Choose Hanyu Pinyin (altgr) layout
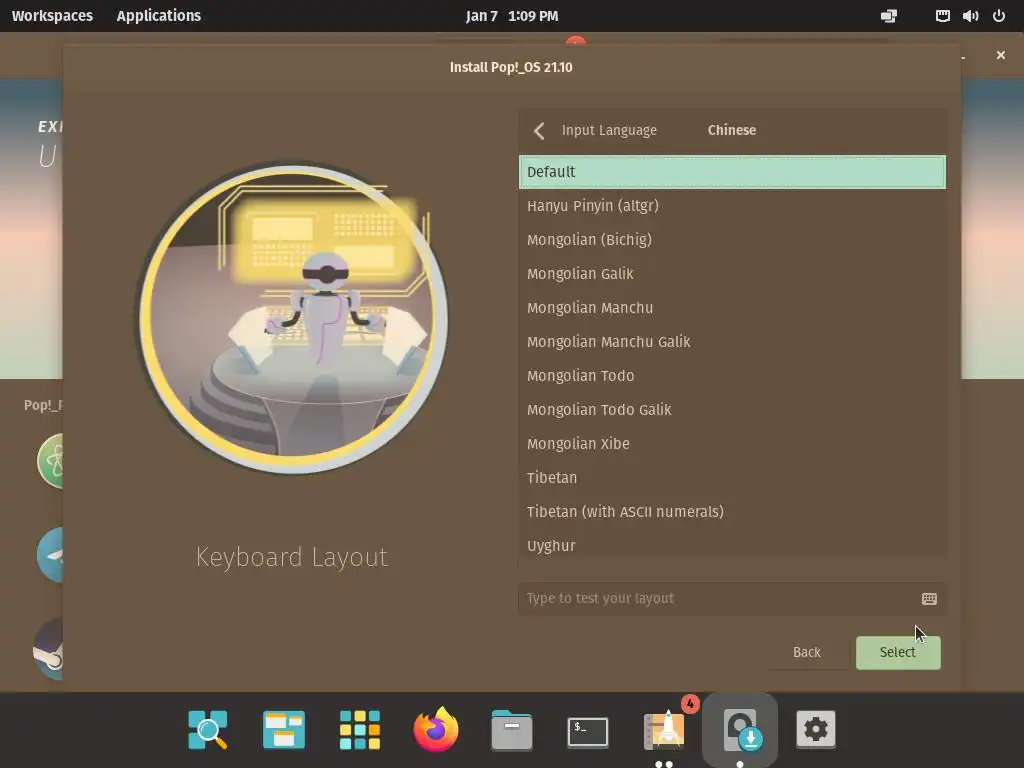The height and width of the screenshot is (768, 1024). tap(732, 206)
